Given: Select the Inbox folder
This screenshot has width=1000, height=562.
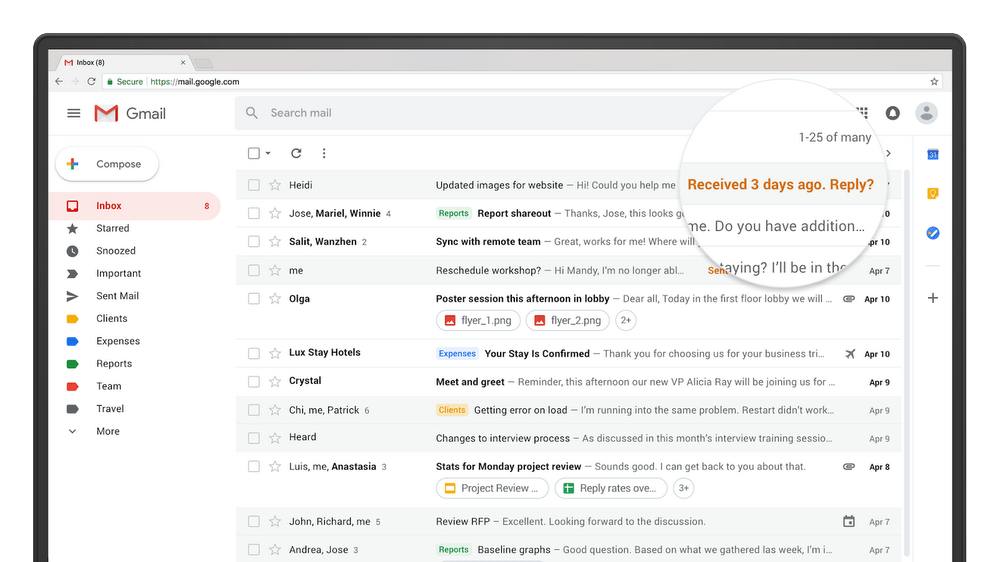Looking at the screenshot, I should click(x=135, y=205).
